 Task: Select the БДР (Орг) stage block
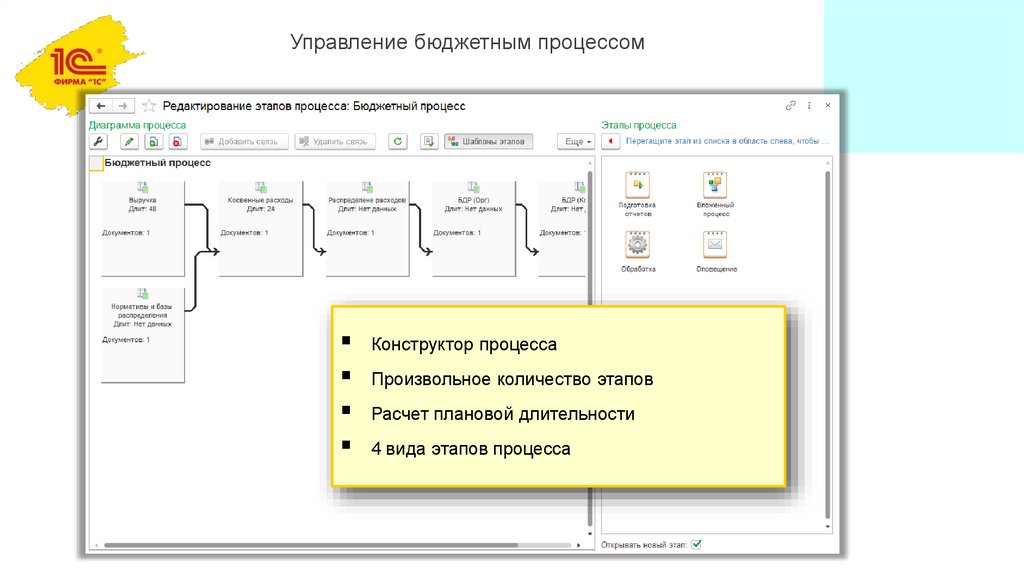pyautogui.click(x=473, y=229)
